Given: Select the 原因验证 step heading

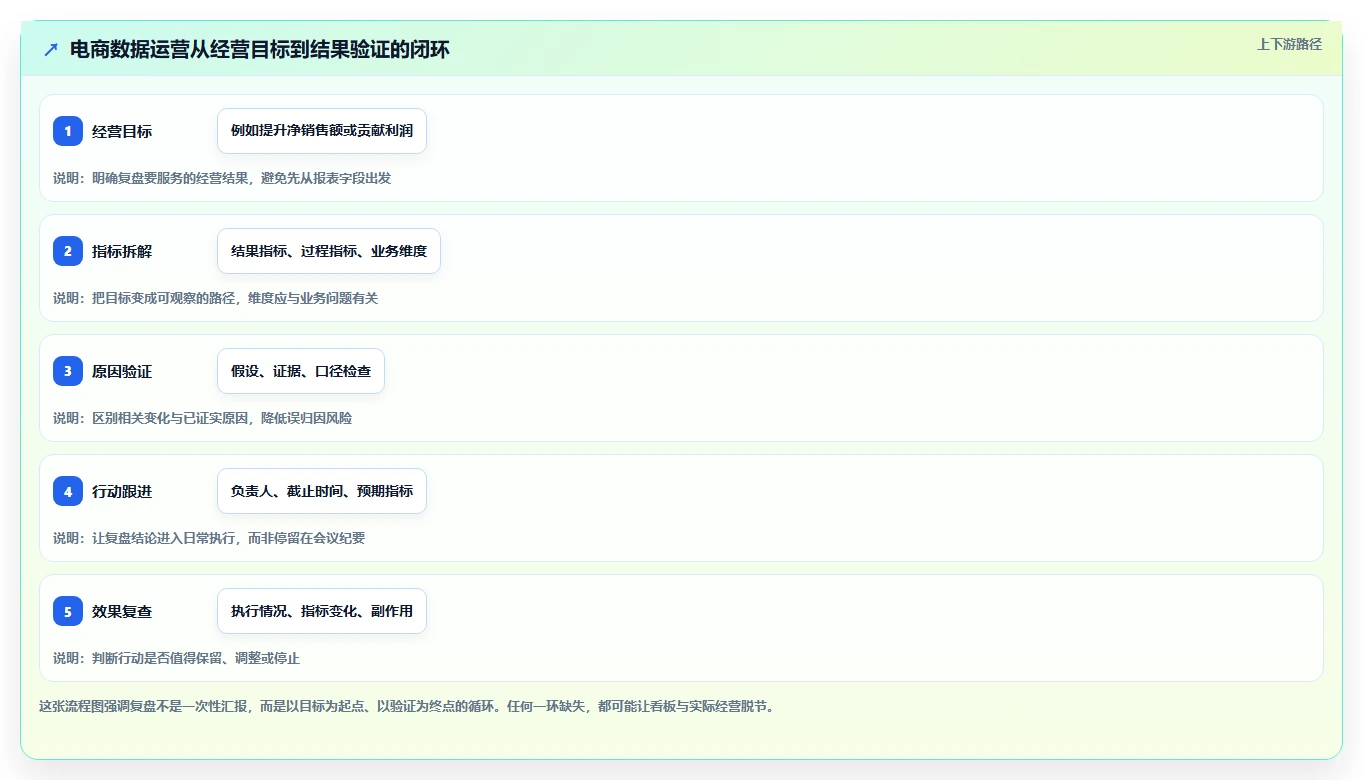Looking at the screenshot, I should point(122,371).
